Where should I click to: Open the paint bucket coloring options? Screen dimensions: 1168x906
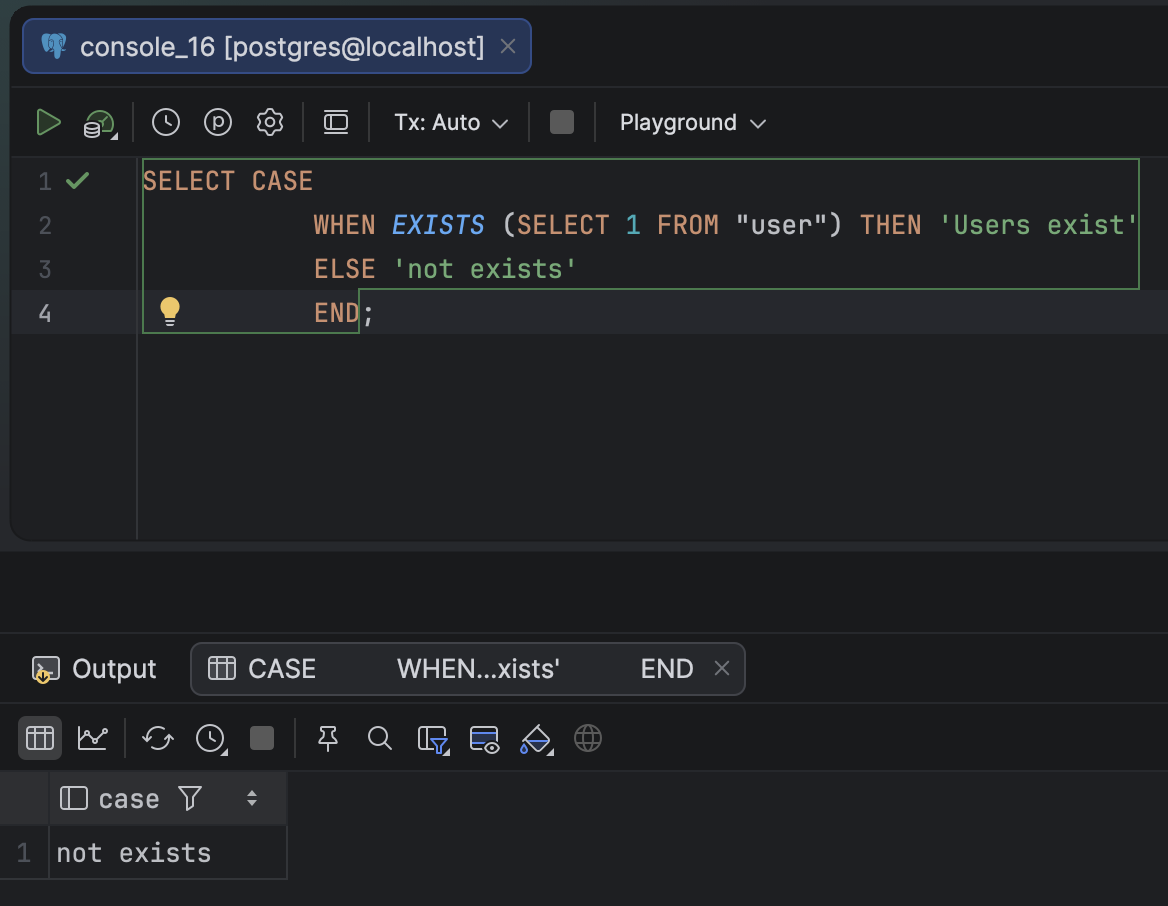[x=536, y=740]
